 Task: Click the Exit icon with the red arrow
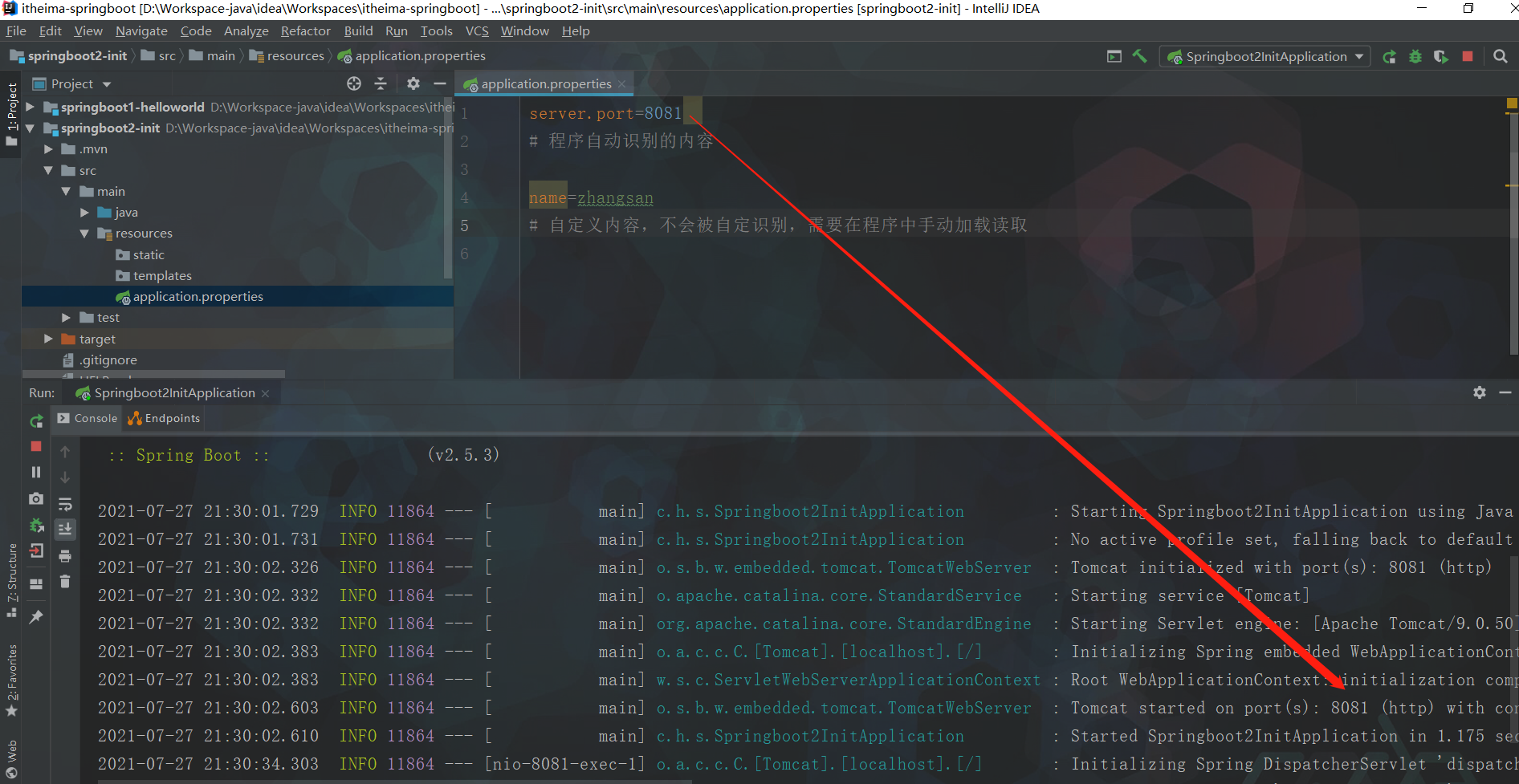36,550
